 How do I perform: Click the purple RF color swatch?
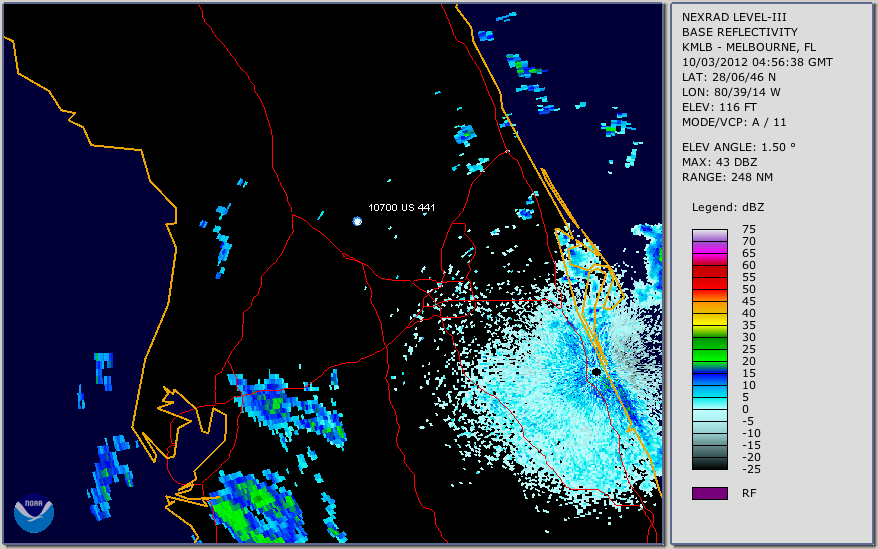709,493
